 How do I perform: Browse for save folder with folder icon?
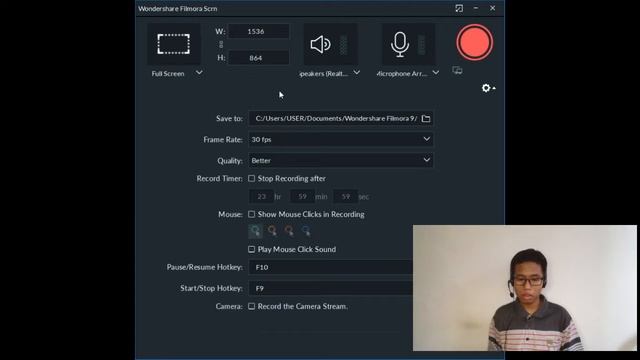pyautogui.click(x=426, y=118)
